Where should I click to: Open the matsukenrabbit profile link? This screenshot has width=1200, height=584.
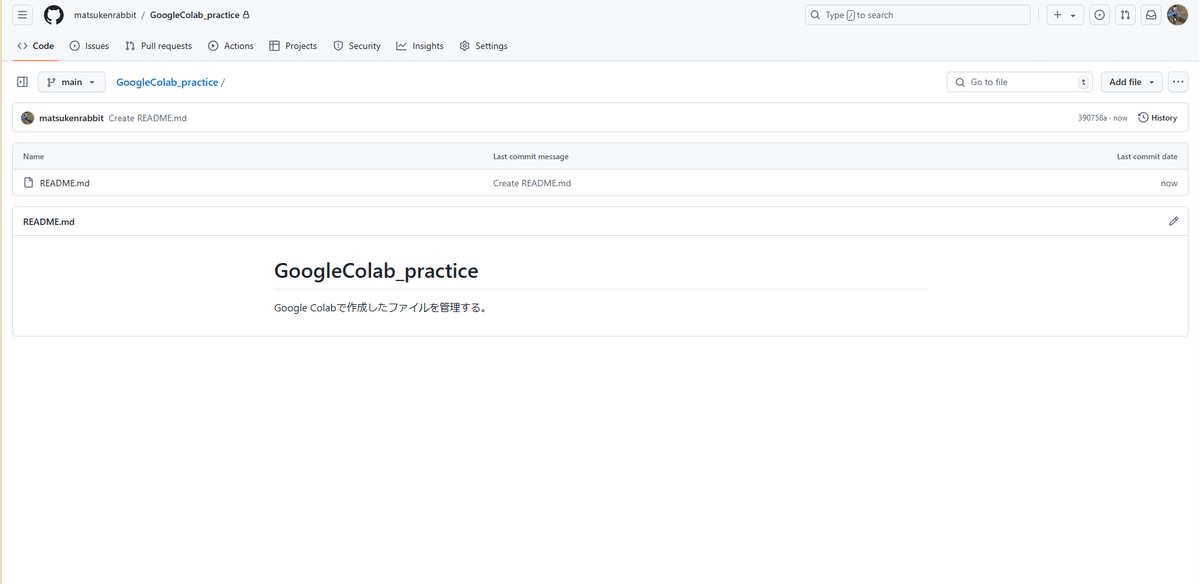click(x=105, y=14)
